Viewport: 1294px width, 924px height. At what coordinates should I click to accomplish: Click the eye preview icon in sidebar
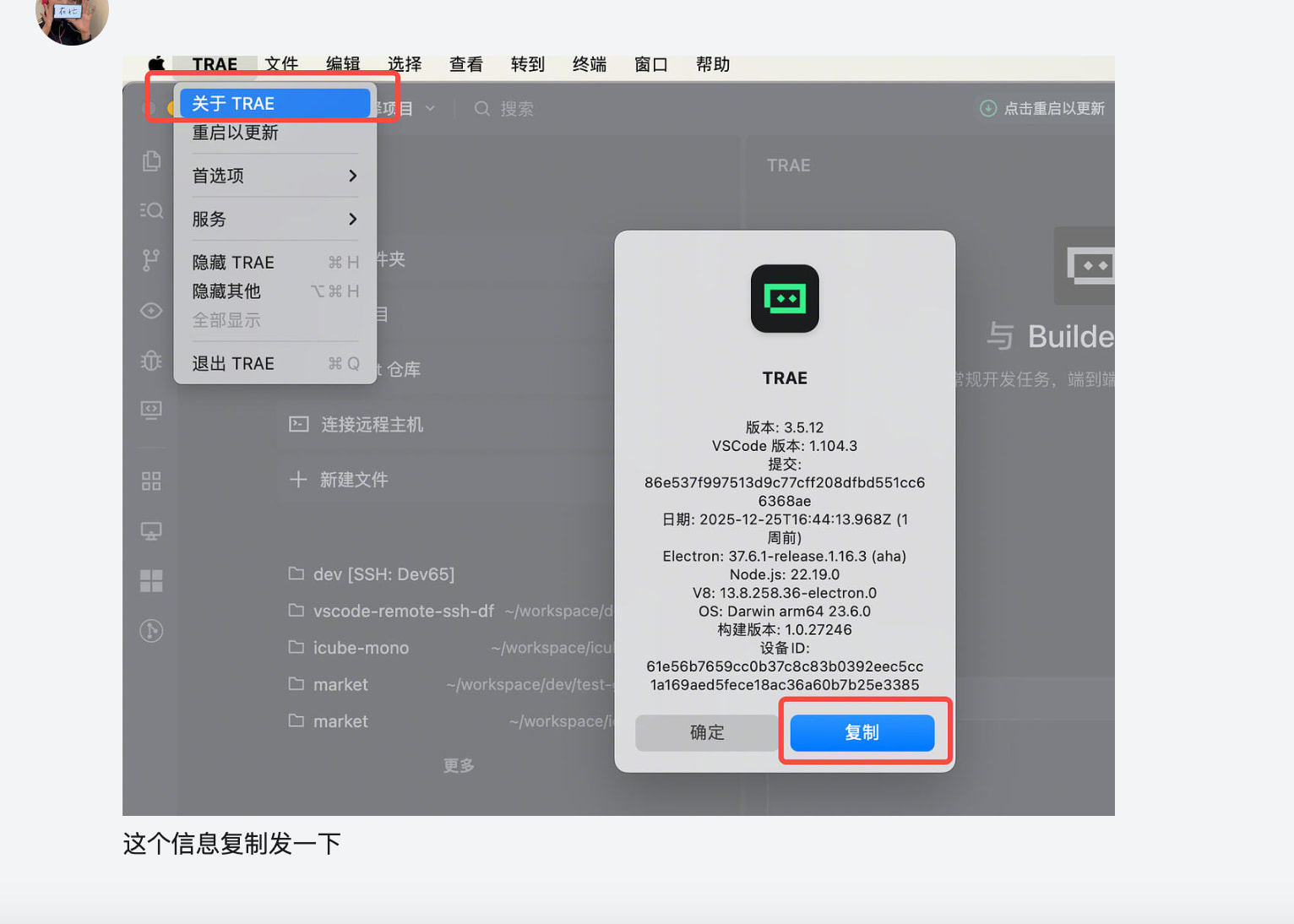[151, 311]
